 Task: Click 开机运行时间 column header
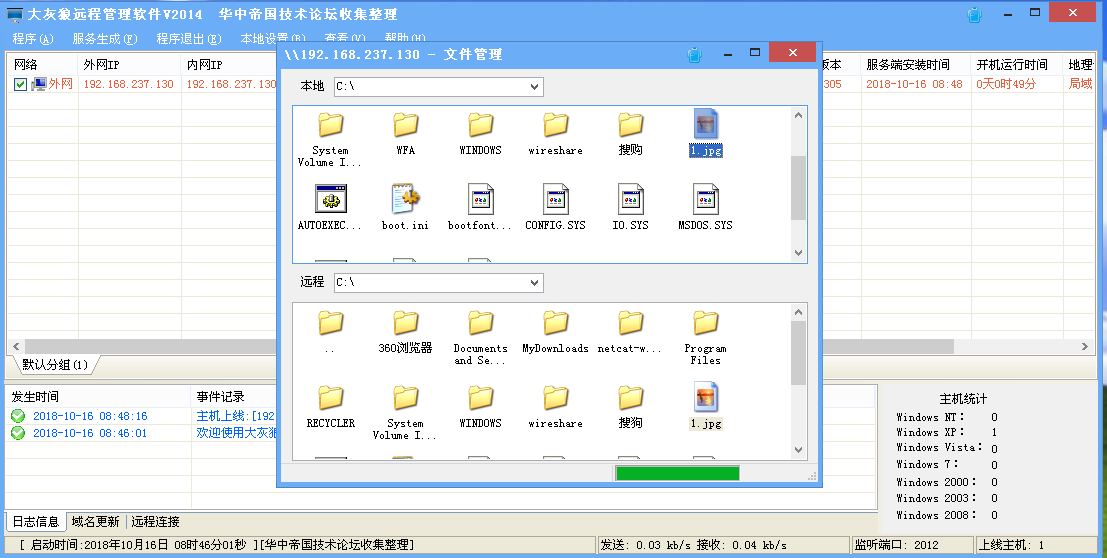(1017, 64)
